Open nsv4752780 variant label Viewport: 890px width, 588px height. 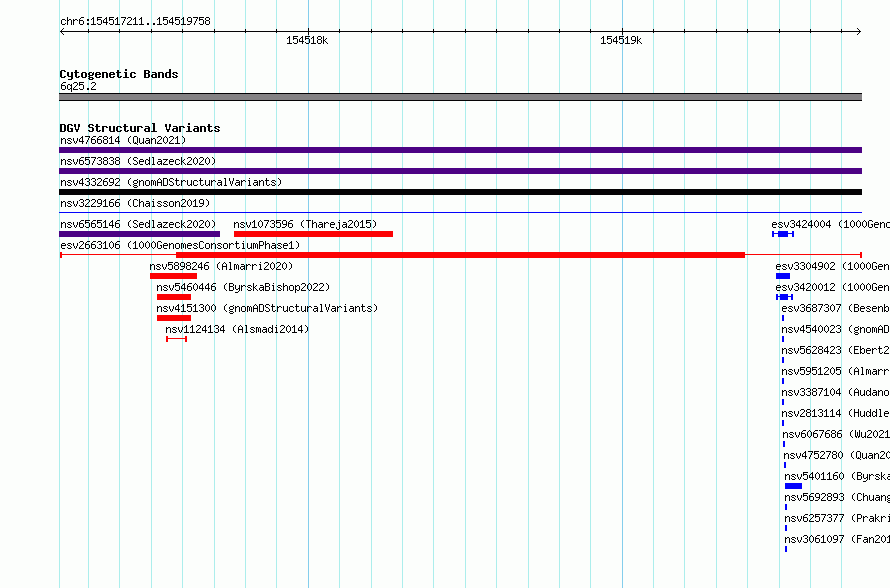click(x=837, y=455)
